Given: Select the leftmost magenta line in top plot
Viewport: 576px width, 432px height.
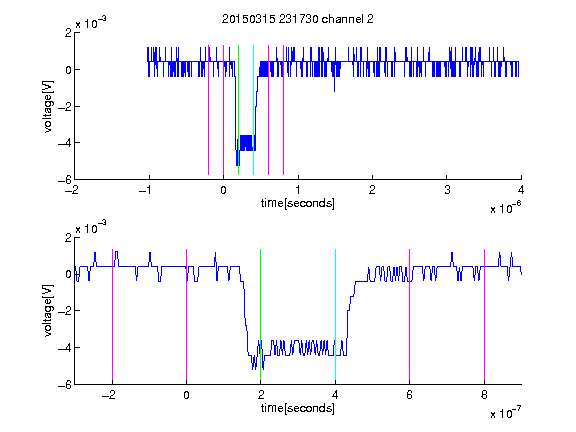Looking at the screenshot, I should point(208,110).
